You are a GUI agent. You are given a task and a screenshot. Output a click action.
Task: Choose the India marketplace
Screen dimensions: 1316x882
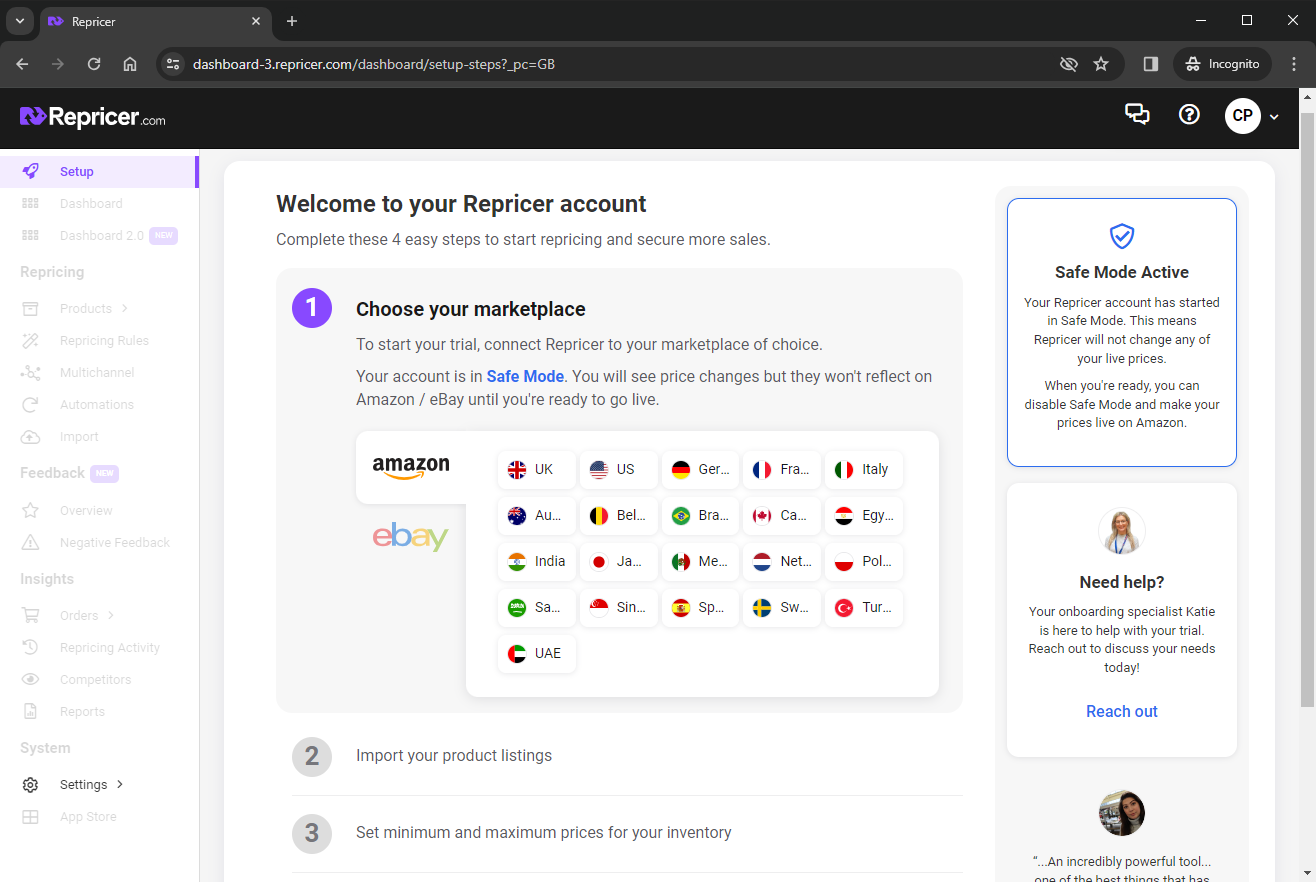(537, 561)
